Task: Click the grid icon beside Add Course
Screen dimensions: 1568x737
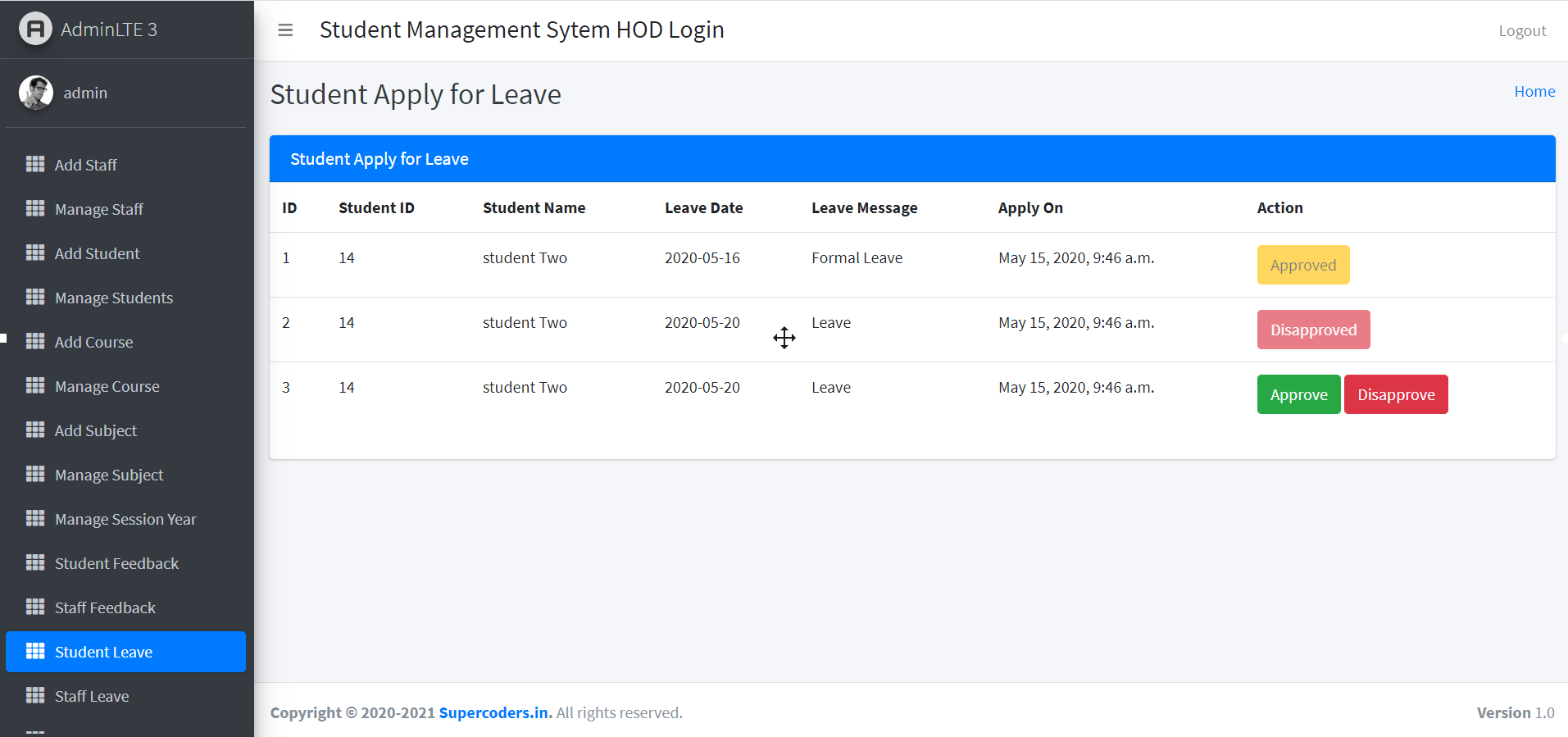Action: 35,341
